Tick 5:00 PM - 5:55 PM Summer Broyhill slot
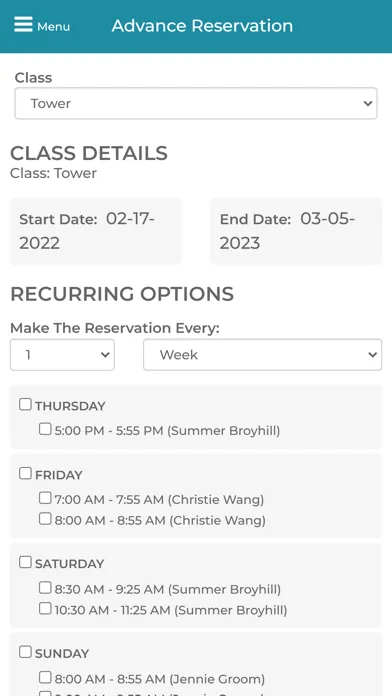The height and width of the screenshot is (696, 392). click(45, 429)
